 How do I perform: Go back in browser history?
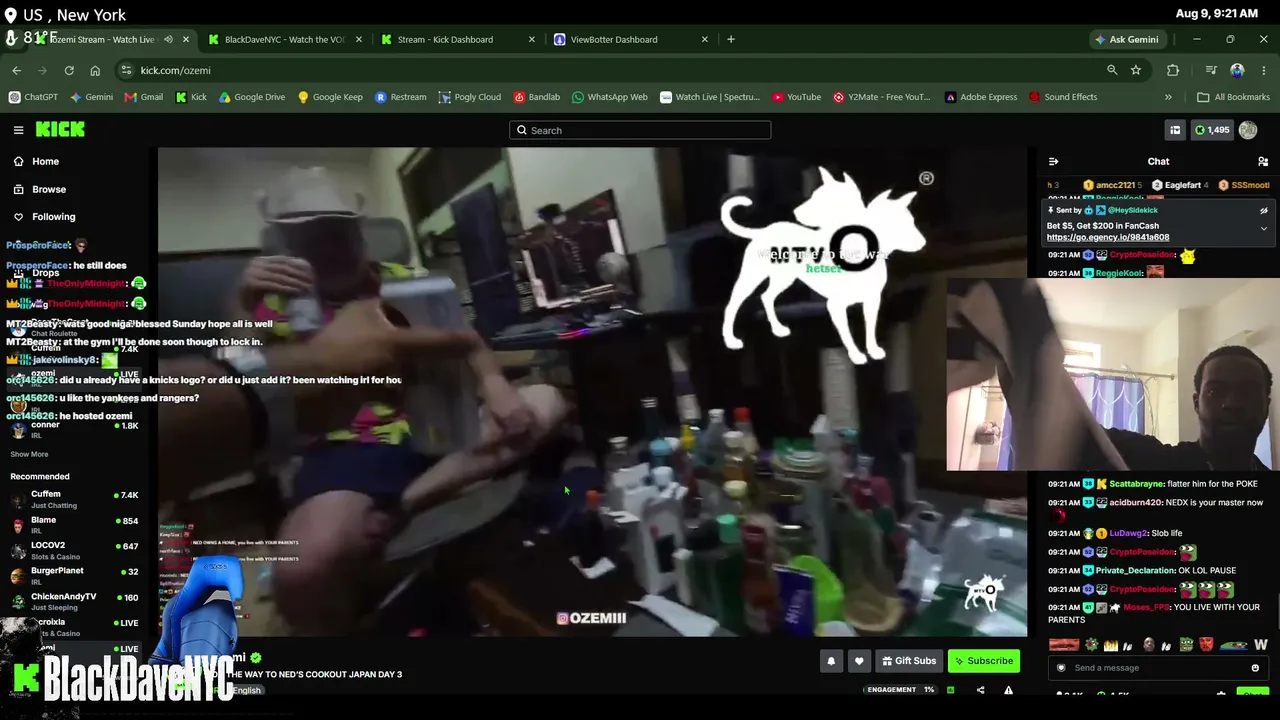point(17,70)
